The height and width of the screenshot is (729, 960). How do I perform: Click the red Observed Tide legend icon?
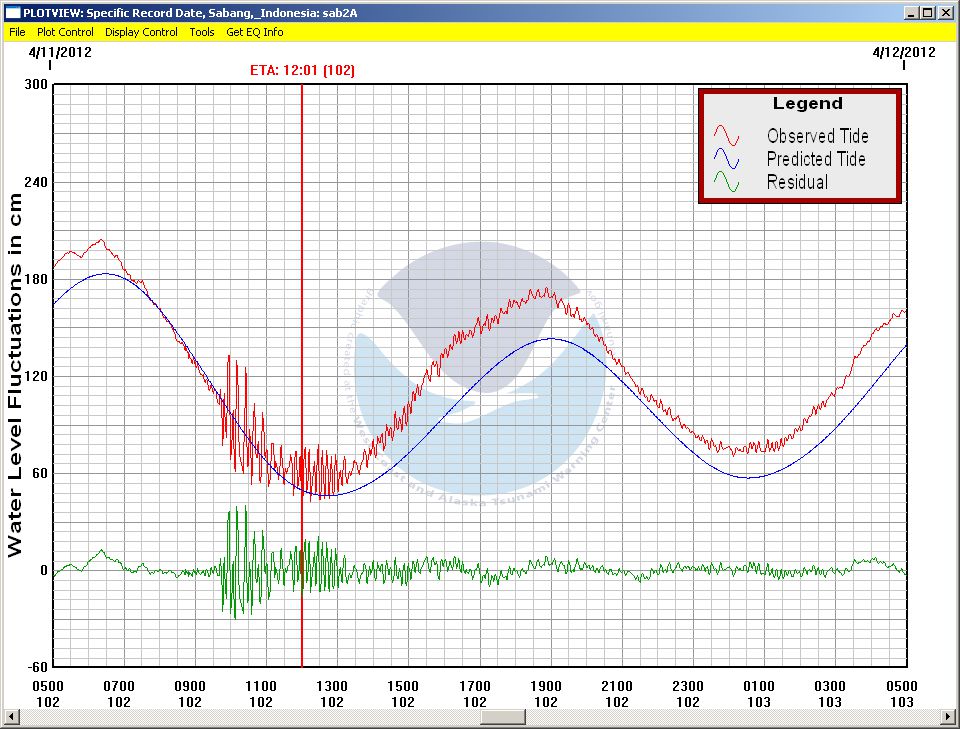[726, 136]
